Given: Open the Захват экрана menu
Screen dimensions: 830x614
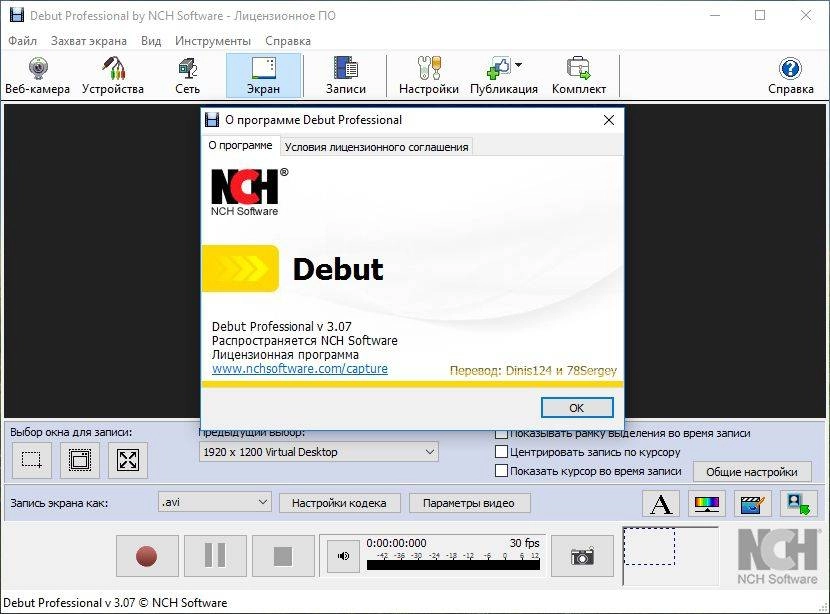Looking at the screenshot, I should point(89,41).
